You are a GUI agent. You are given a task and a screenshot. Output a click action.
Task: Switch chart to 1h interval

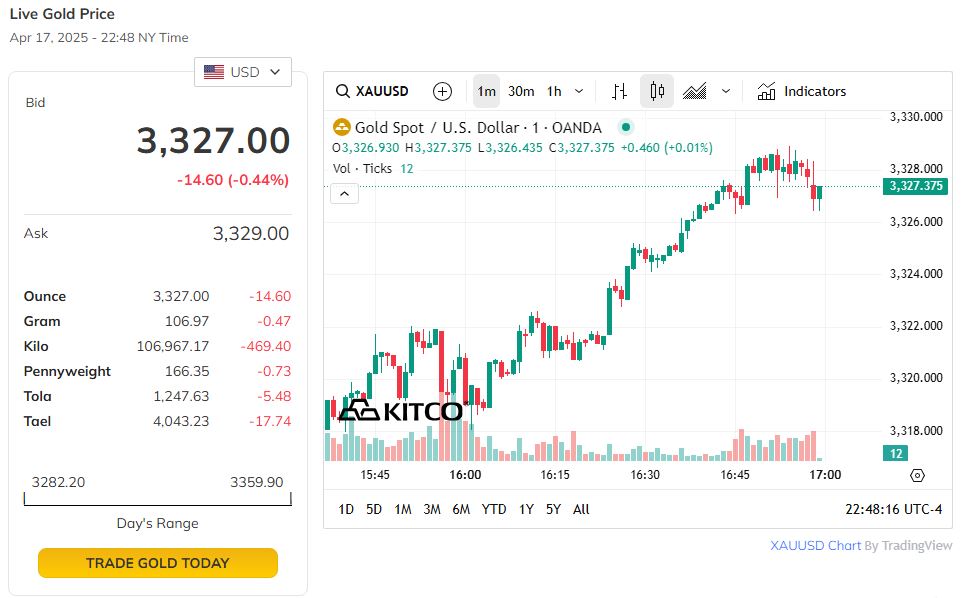click(x=553, y=91)
